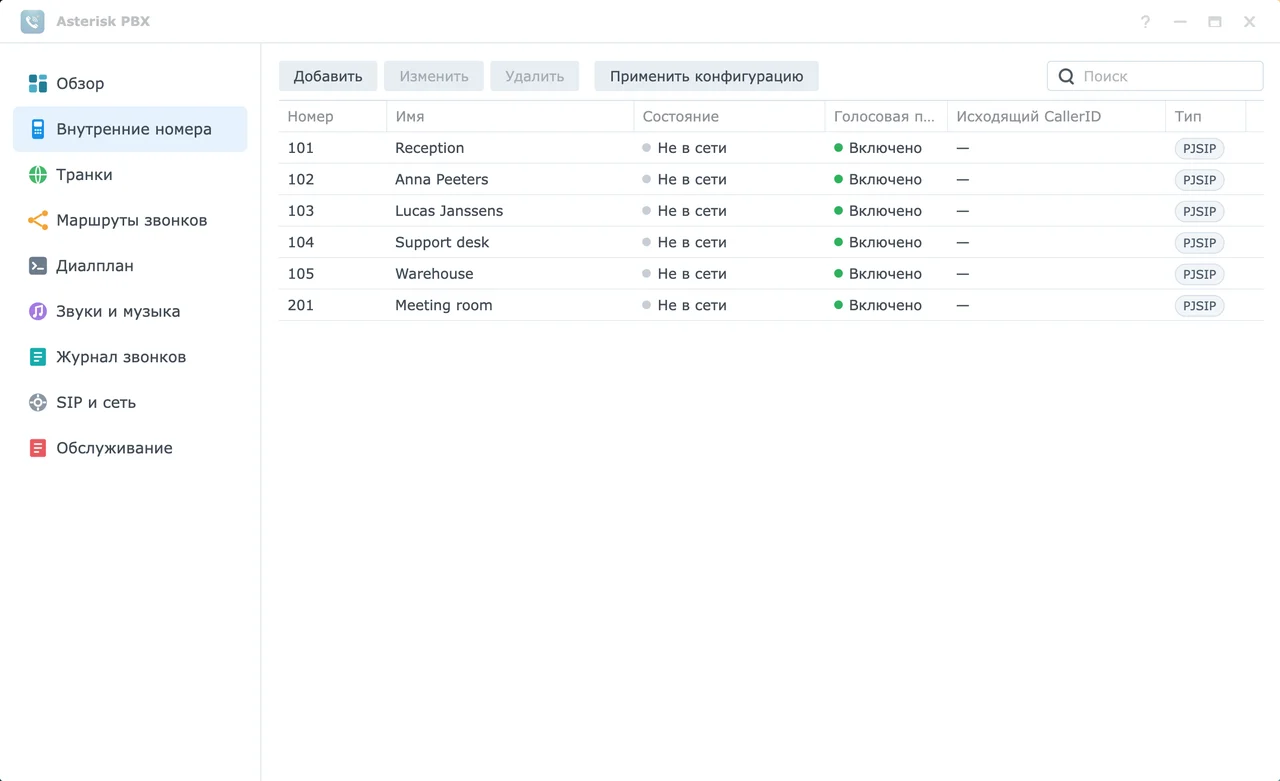Click the name Meeting room
Screen dimensions: 1280x781
coord(444,306)
